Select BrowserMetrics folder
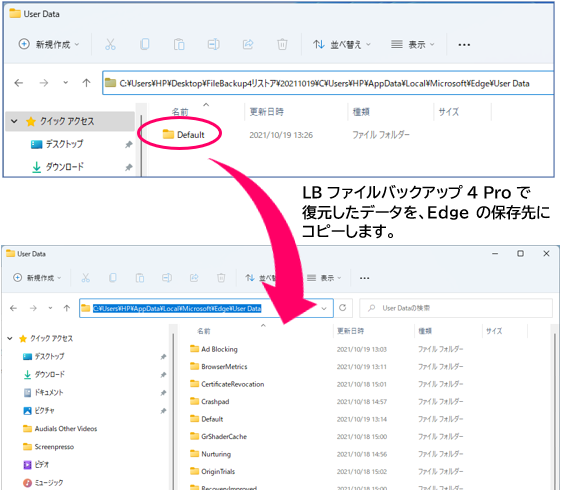 (x=219, y=367)
